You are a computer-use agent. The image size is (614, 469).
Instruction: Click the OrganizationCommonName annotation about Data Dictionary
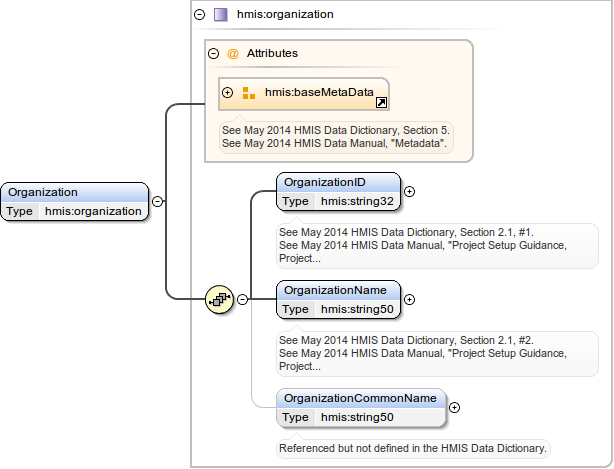click(x=412, y=448)
